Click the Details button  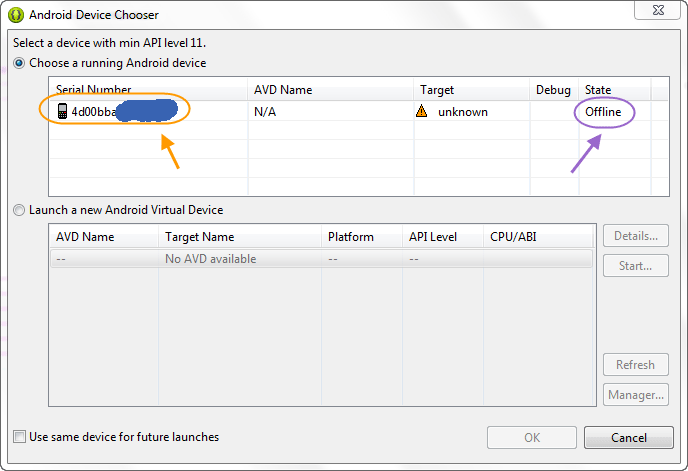[x=636, y=236]
